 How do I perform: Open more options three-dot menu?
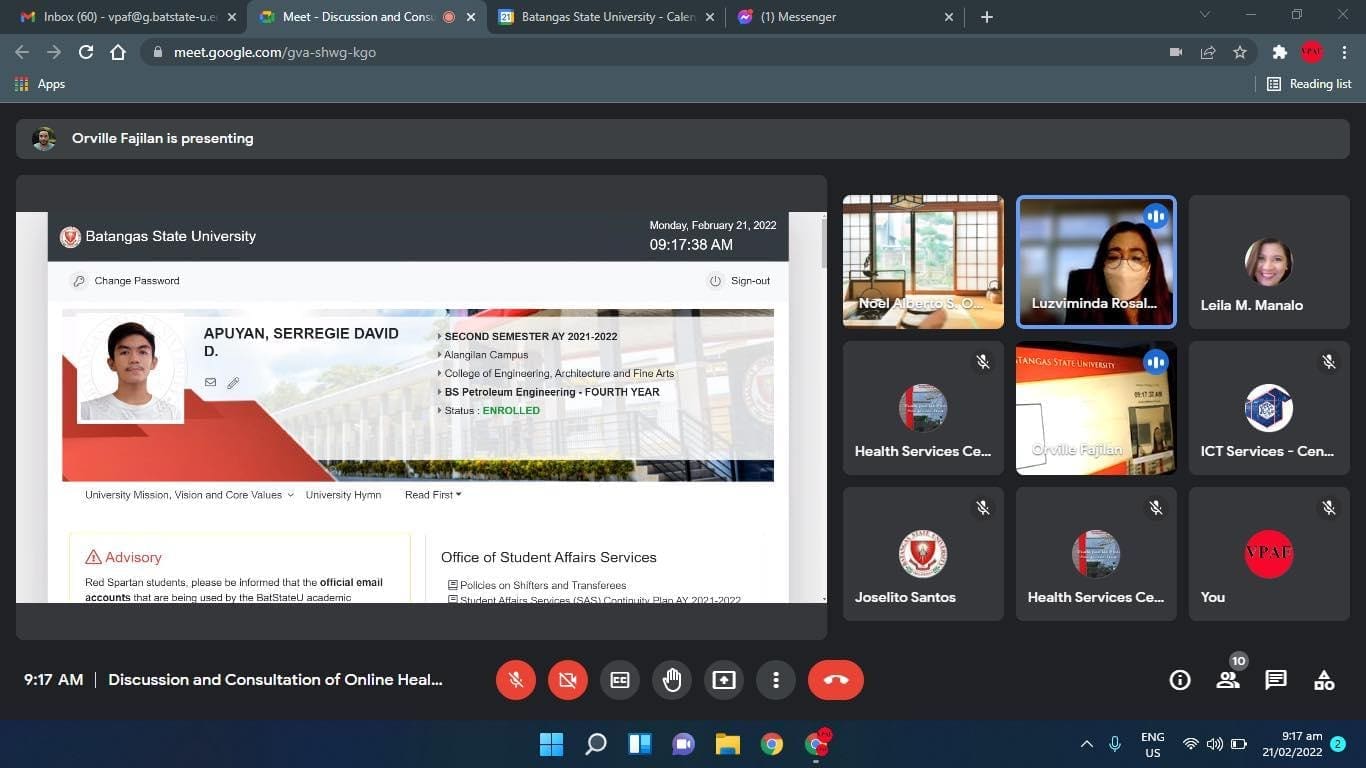776,680
